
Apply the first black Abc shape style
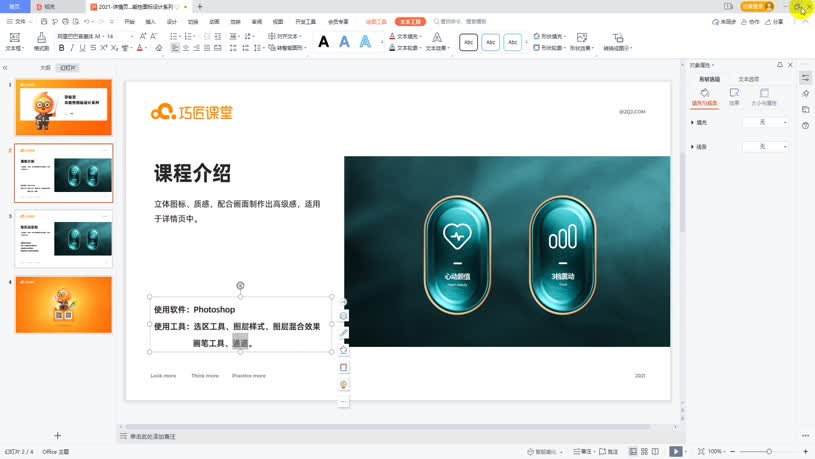(x=468, y=42)
